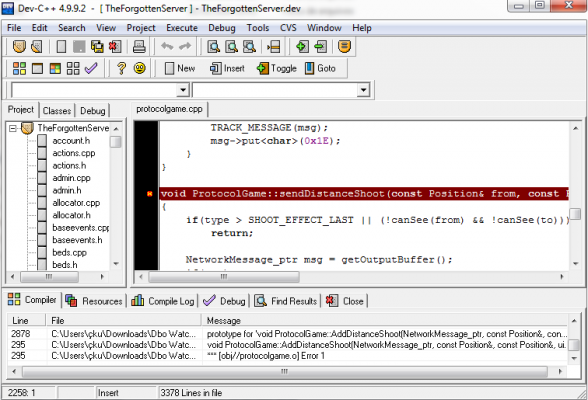
Task: Click the Find magnifier icon in the toolbar
Action: 214,46
